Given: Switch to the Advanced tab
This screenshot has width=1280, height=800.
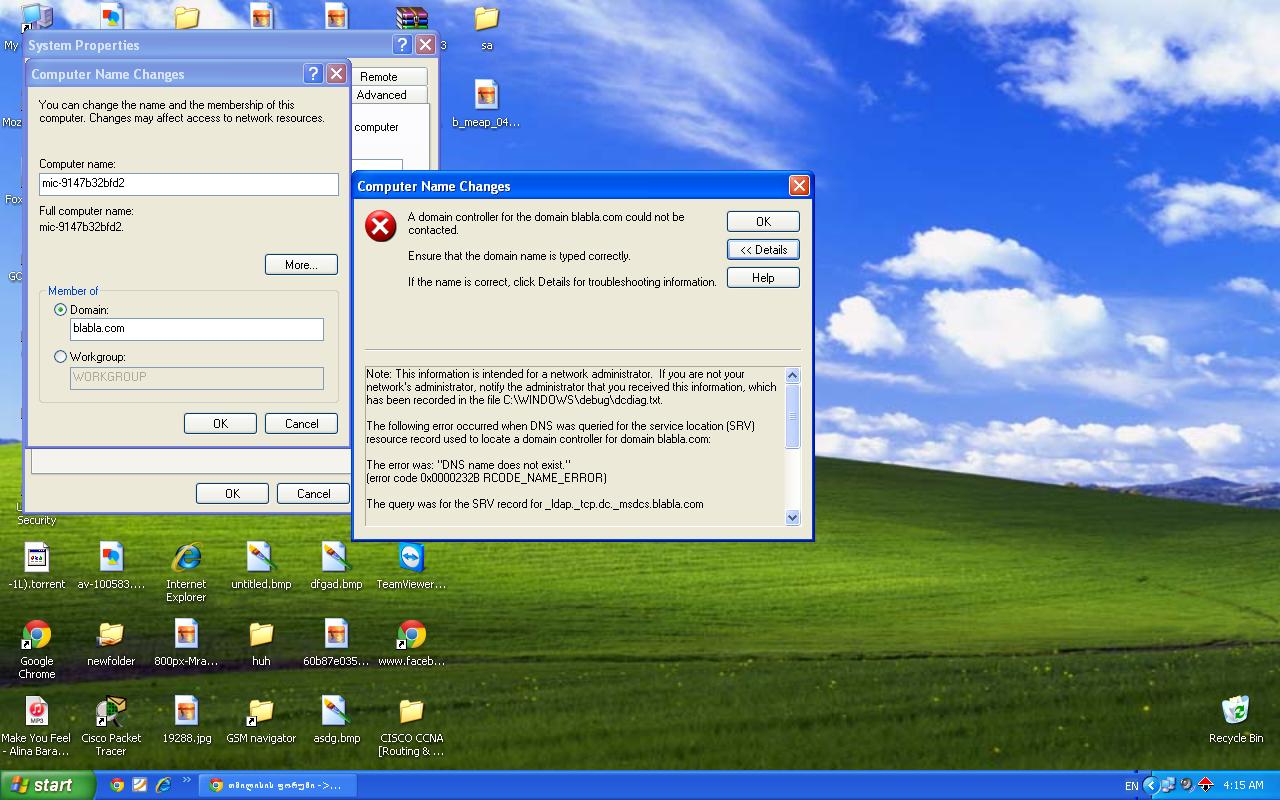Looking at the screenshot, I should click(388, 94).
